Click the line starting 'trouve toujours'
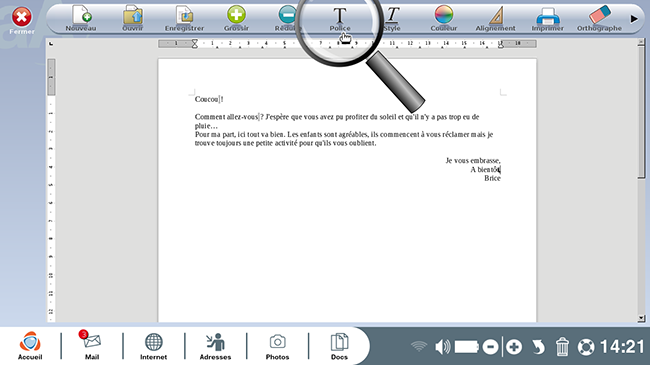Image resolution: width=650 pixels, height=365 pixels. pyautogui.click(x=286, y=143)
